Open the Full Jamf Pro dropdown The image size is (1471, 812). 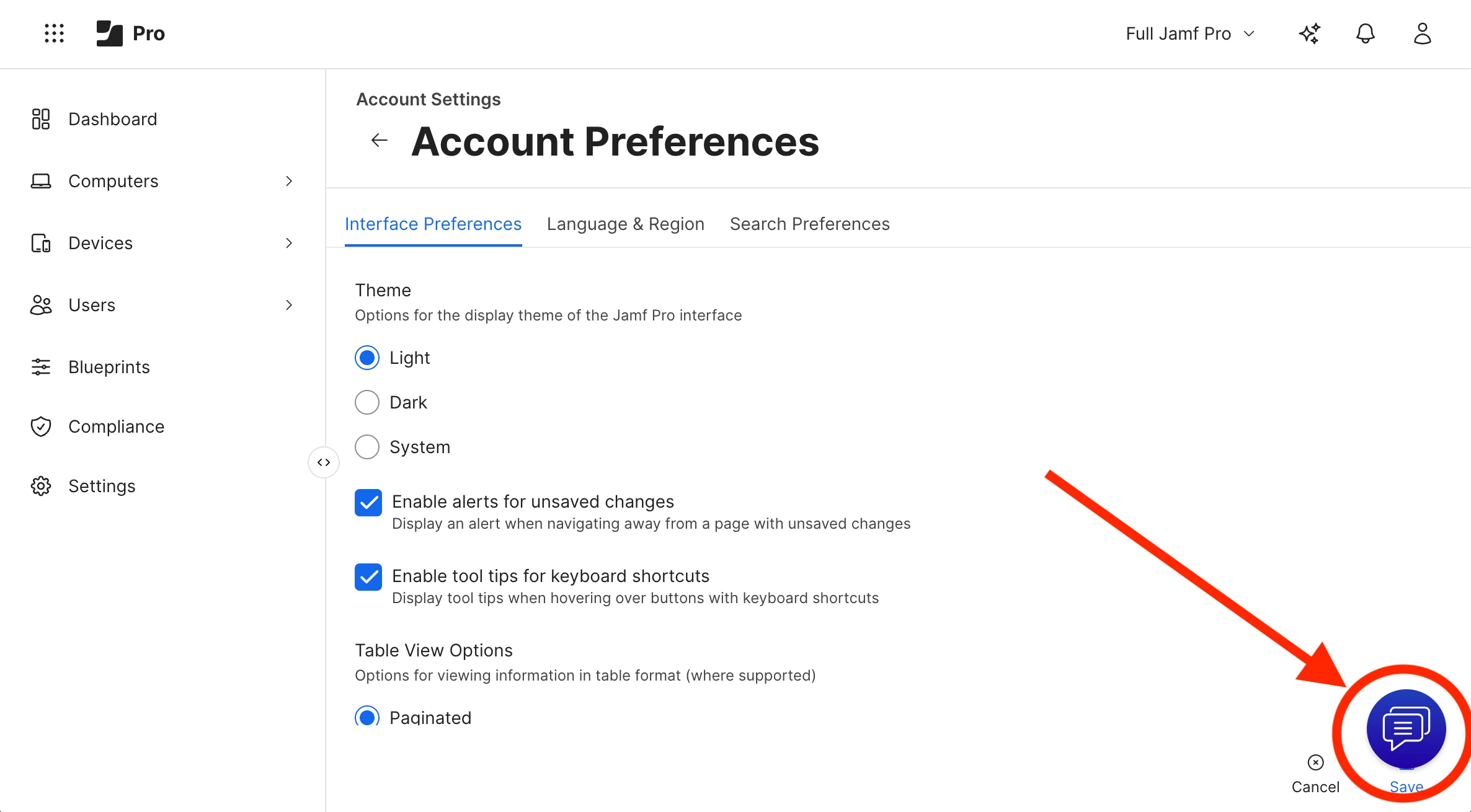1189,33
